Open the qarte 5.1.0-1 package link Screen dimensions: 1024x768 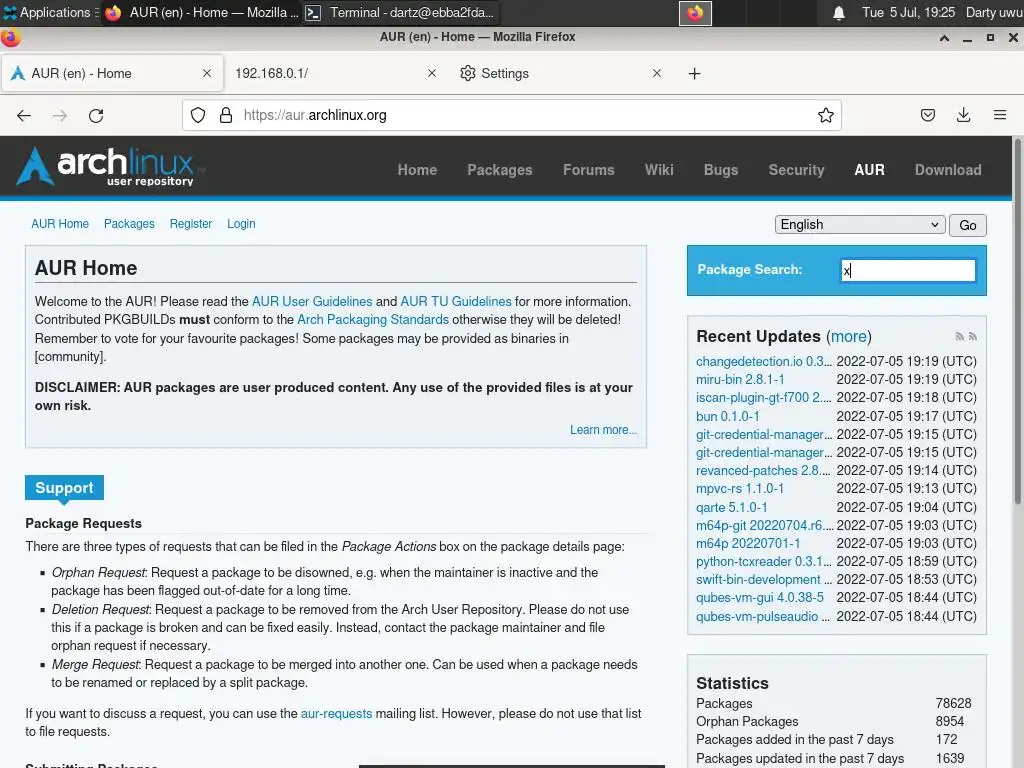click(x=731, y=507)
